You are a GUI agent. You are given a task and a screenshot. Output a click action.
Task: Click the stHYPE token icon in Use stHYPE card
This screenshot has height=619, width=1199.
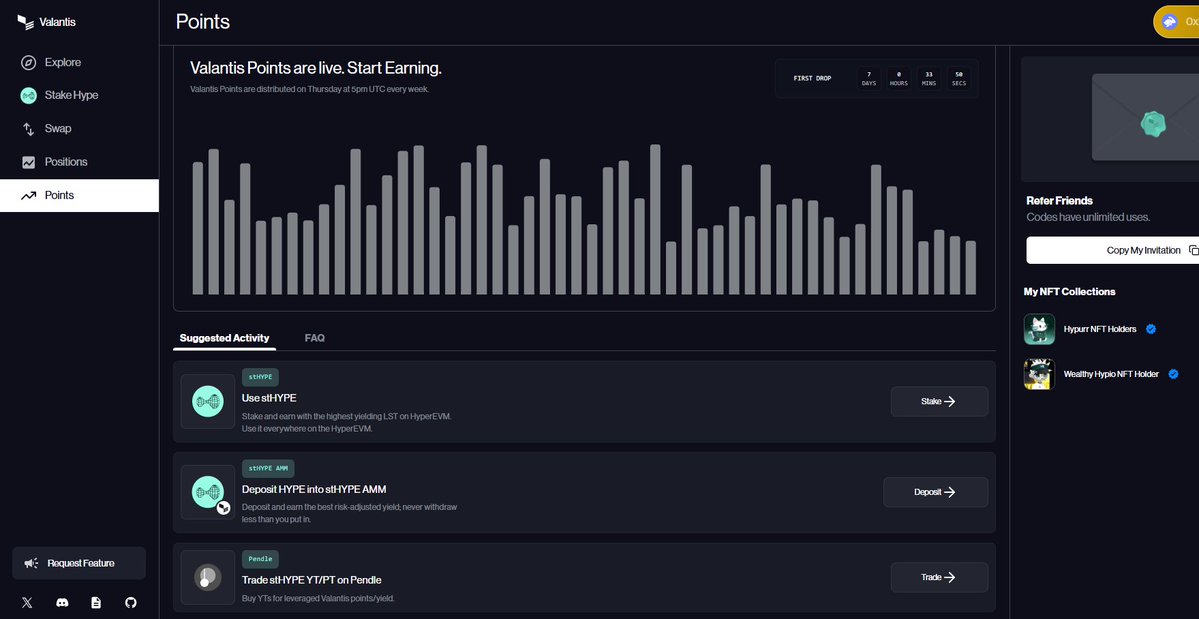coord(208,401)
